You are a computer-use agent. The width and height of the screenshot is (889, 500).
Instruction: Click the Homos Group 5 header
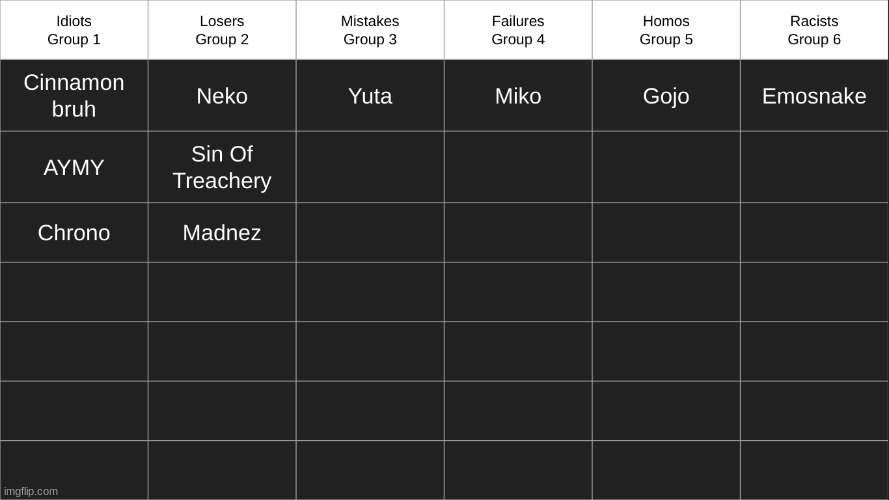666,30
